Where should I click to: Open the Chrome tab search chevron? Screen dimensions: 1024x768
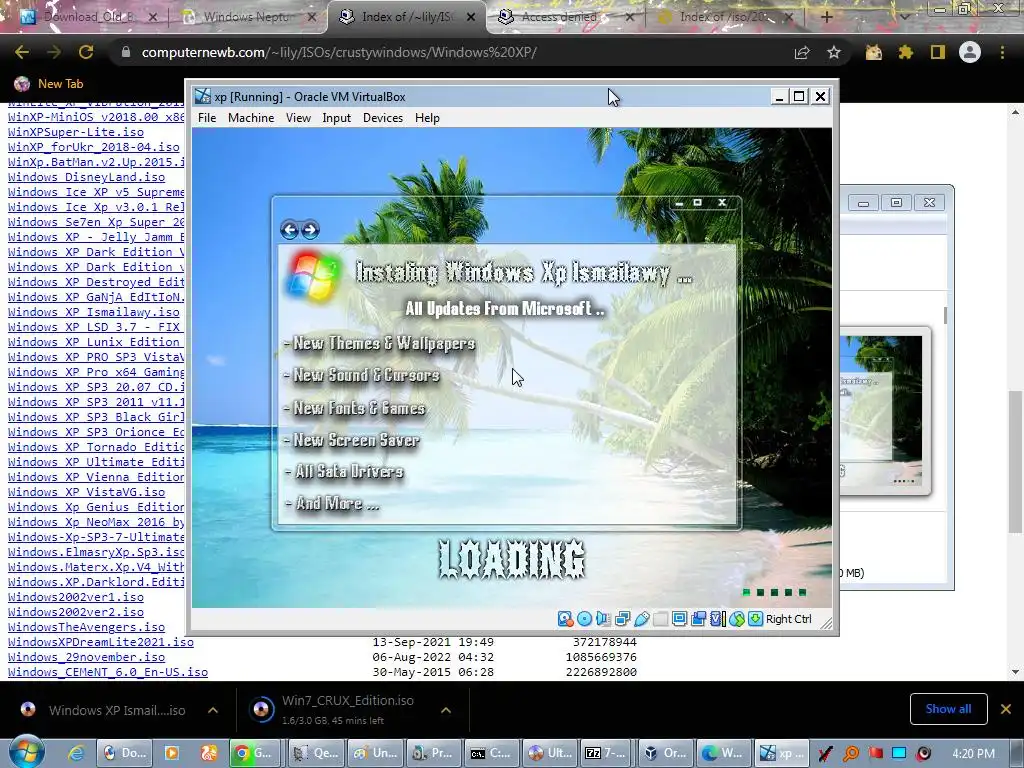pos(905,17)
